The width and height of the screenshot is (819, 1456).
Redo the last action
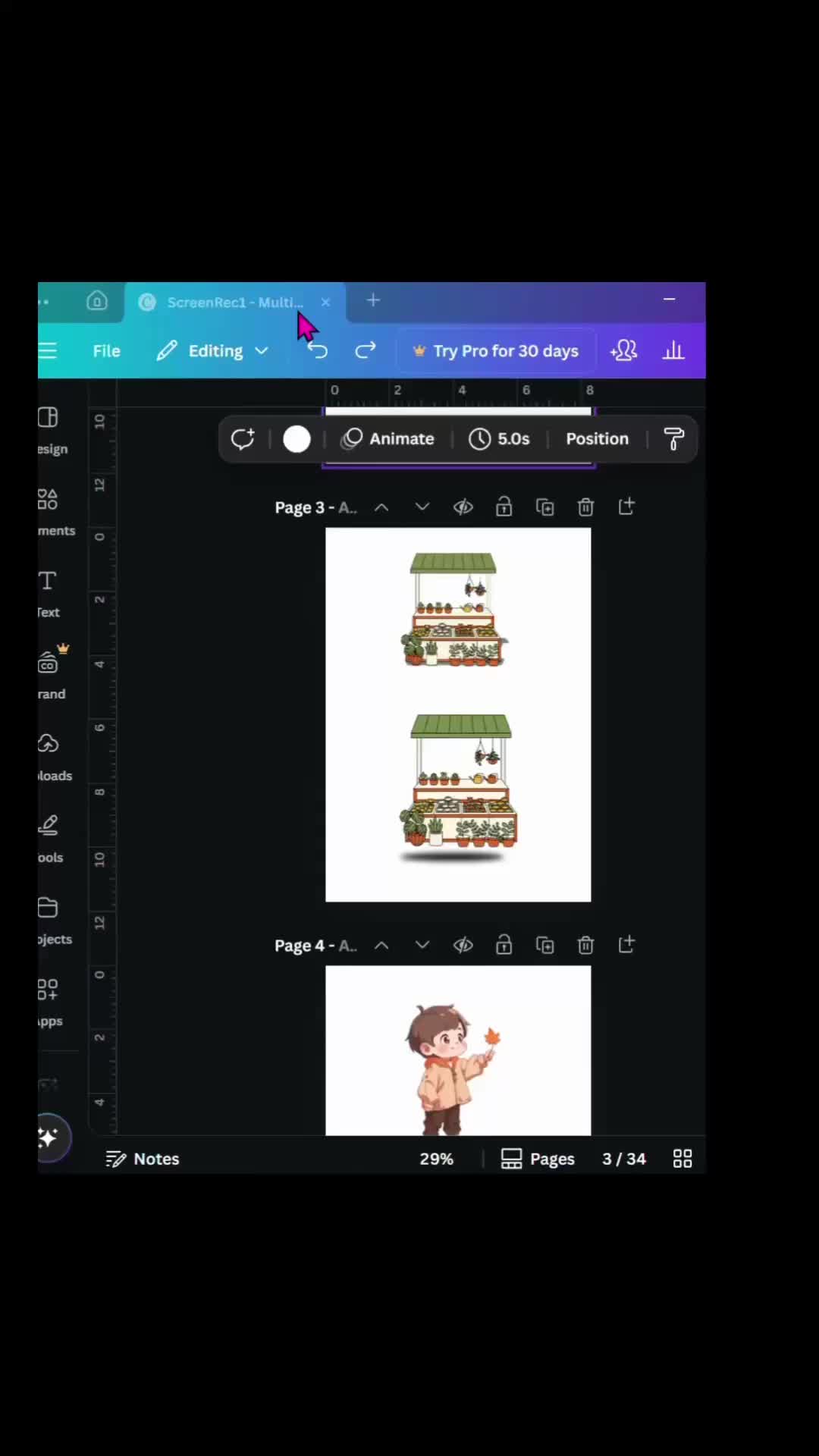(x=366, y=350)
